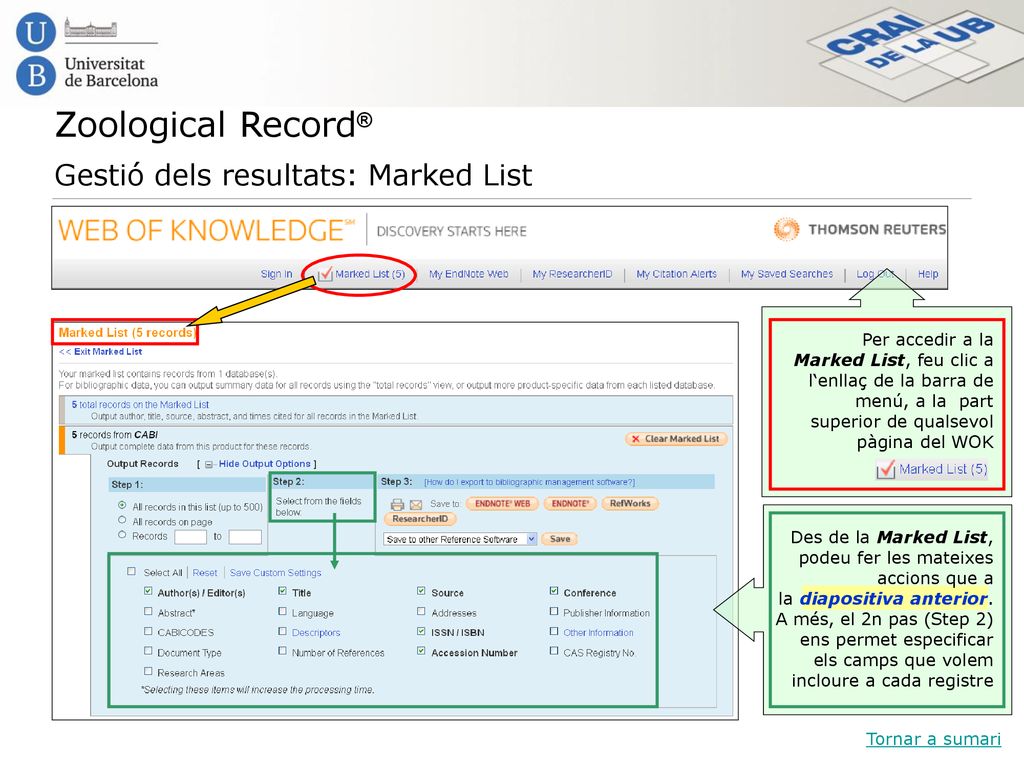Click the Marked List (5) icon in the red note box
This screenshot has height=768, width=1024.
coord(886,469)
